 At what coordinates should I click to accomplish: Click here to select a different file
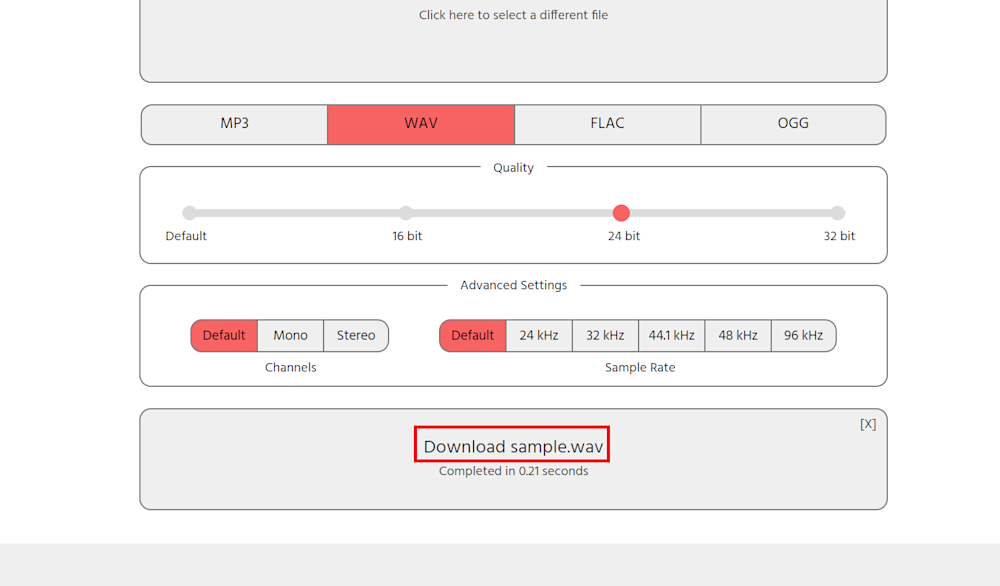coord(513,15)
